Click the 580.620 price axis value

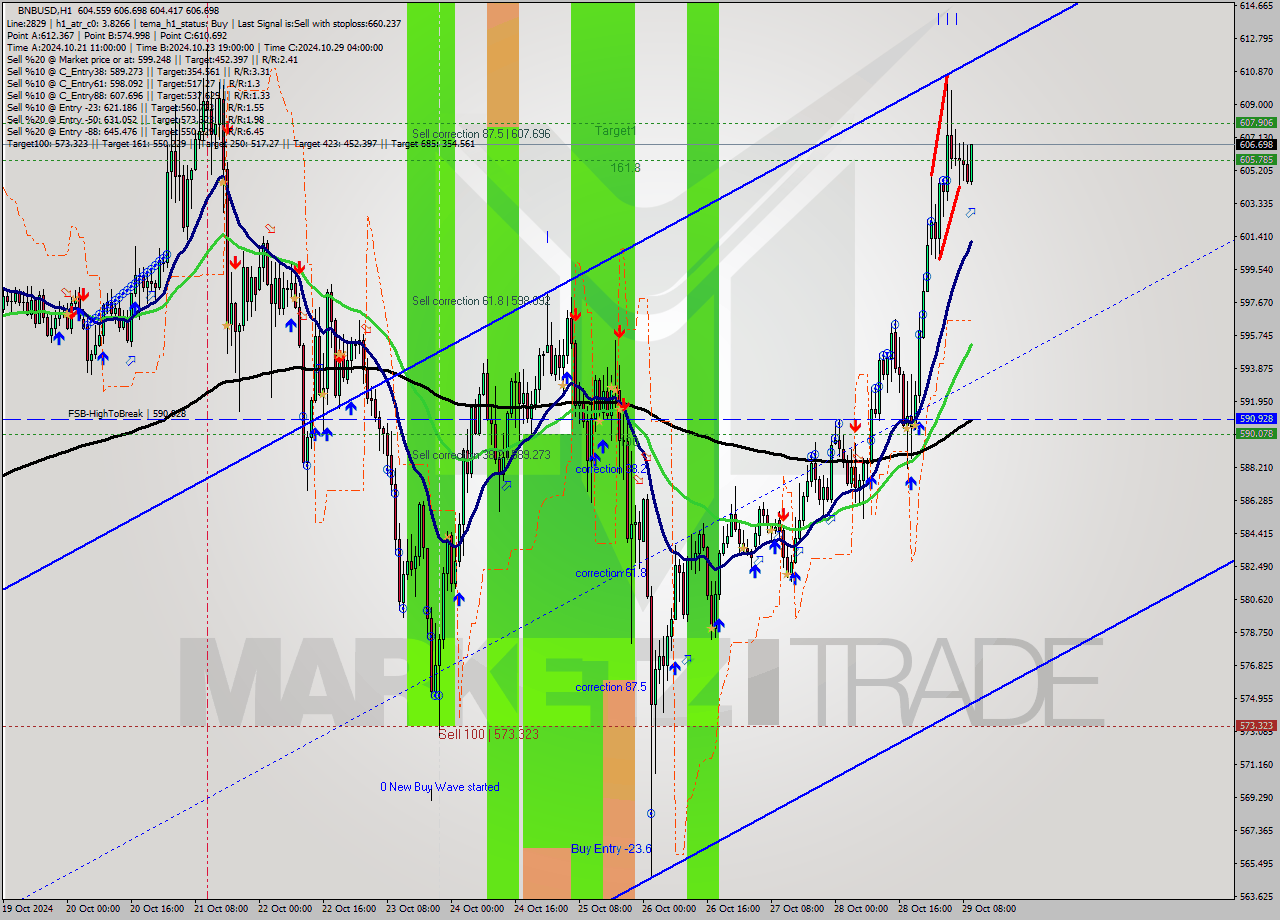coord(1256,599)
